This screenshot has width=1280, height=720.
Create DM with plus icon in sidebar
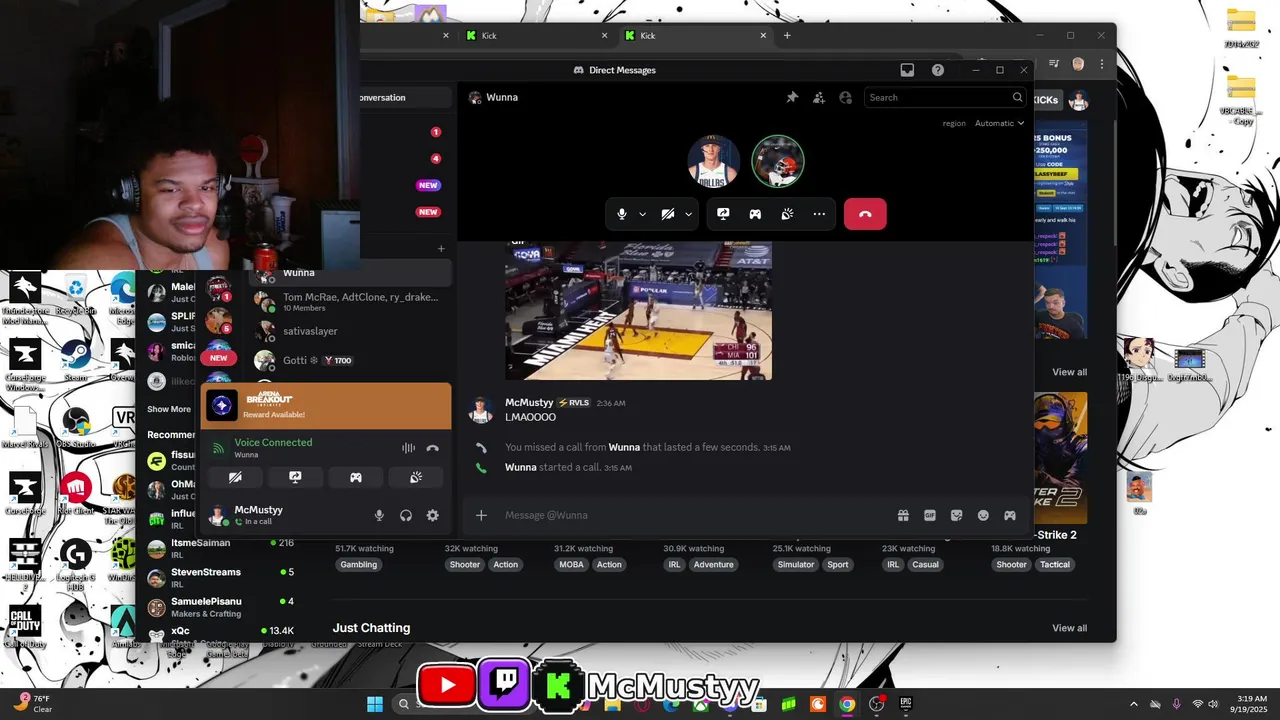441,248
